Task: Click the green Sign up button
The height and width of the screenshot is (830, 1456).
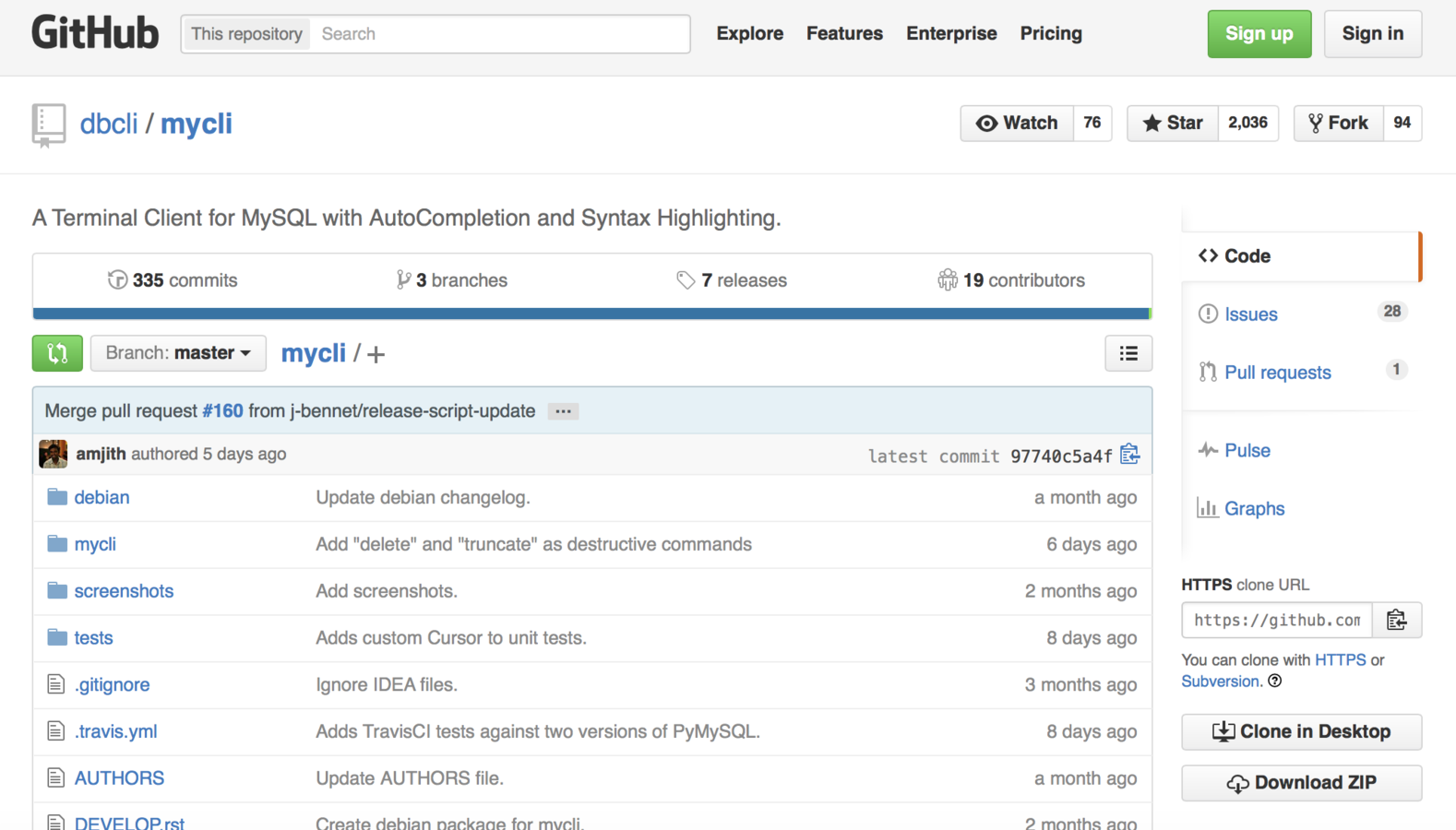Action: pos(1259,34)
